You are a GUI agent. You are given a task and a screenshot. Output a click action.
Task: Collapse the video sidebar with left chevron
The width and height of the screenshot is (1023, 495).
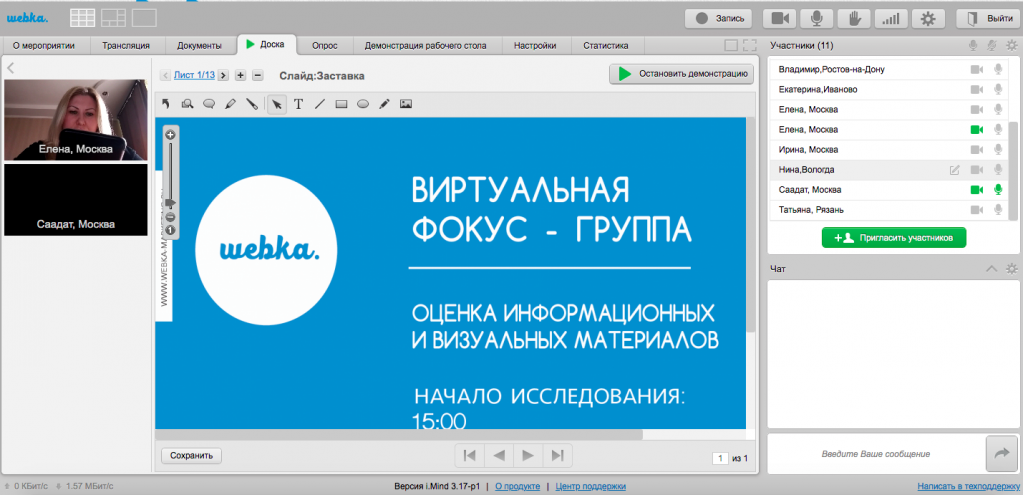[10, 67]
